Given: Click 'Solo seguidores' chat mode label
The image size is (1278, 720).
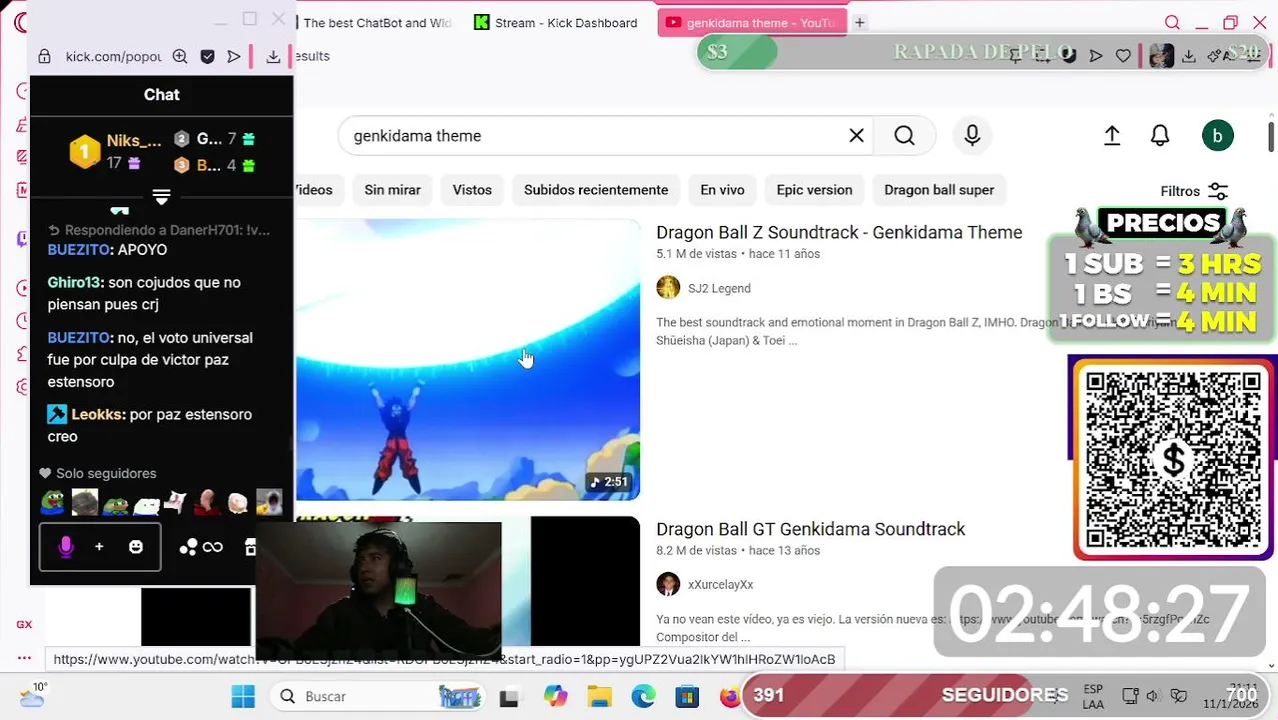Looking at the screenshot, I should [x=106, y=473].
